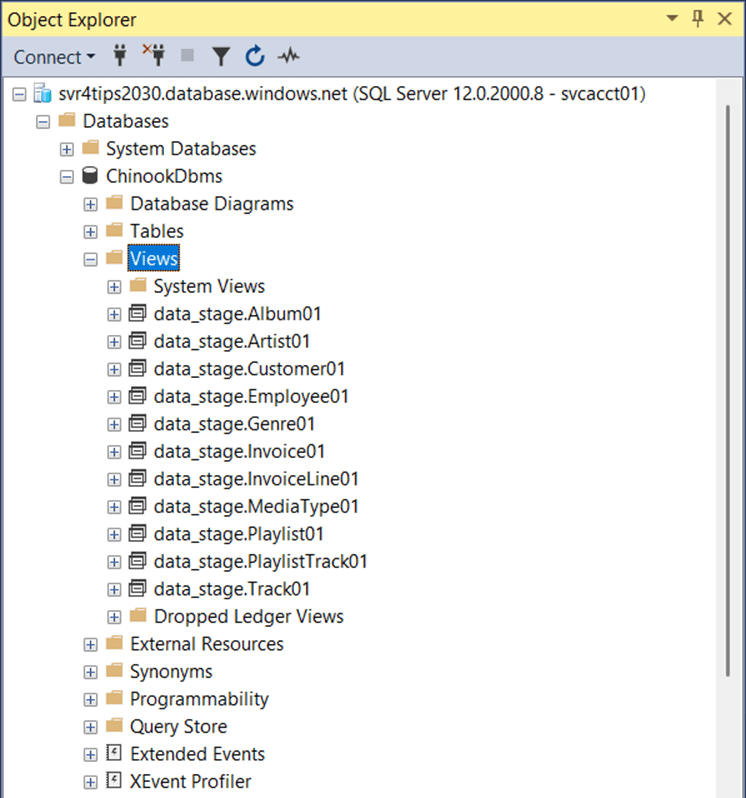Screen dimensions: 746x798
Task: Toggle the Auto Hide pin icon
Action: pyautogui.click(x=698, y=19)
